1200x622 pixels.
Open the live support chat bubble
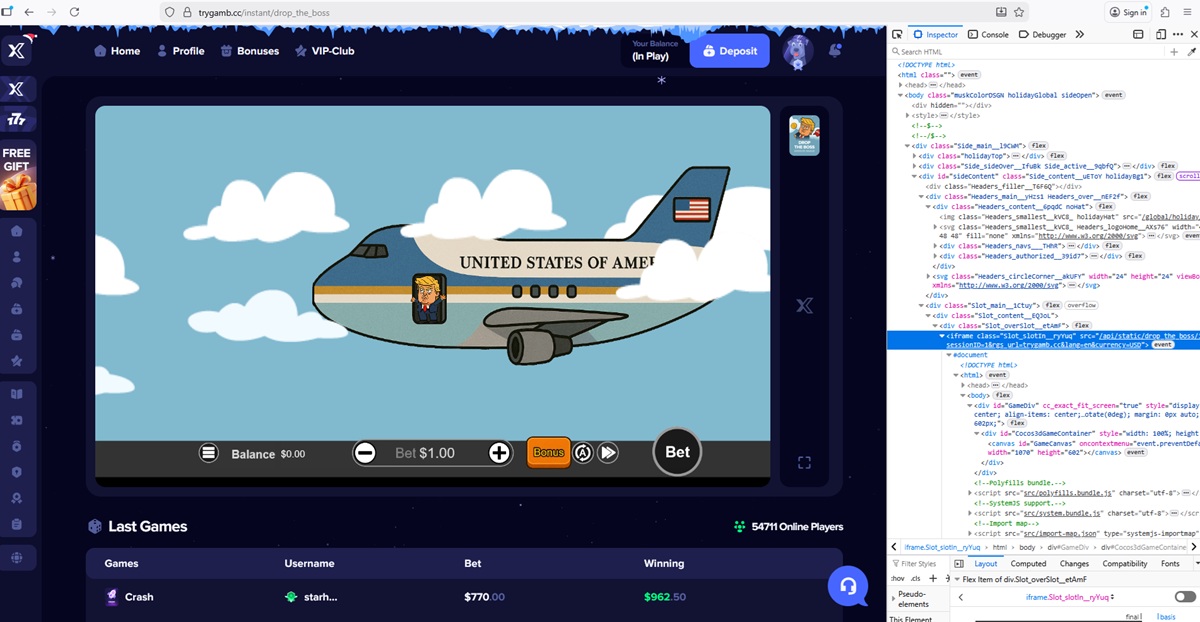click(848, 586)
